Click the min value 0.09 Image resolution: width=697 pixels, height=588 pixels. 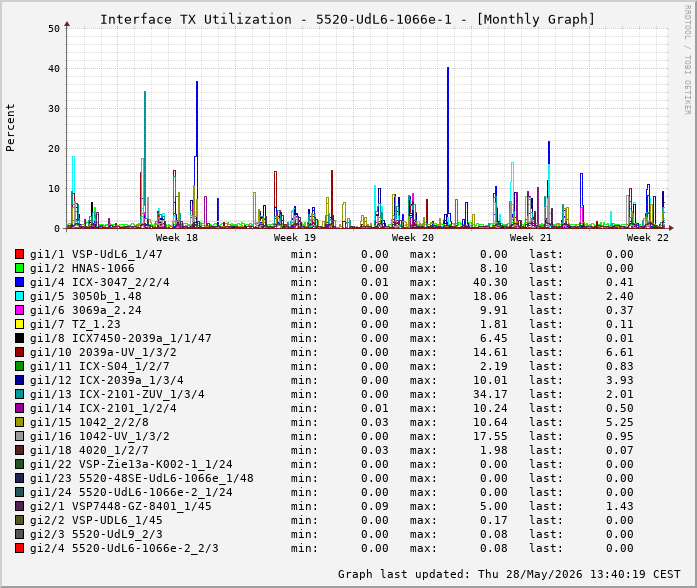click(375, 506)
